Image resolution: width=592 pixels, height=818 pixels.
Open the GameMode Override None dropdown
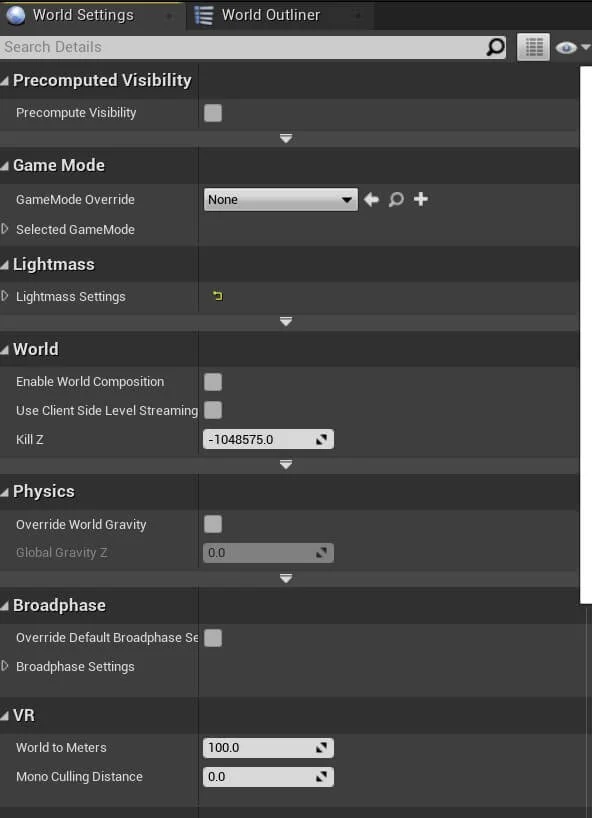(281, 199)
